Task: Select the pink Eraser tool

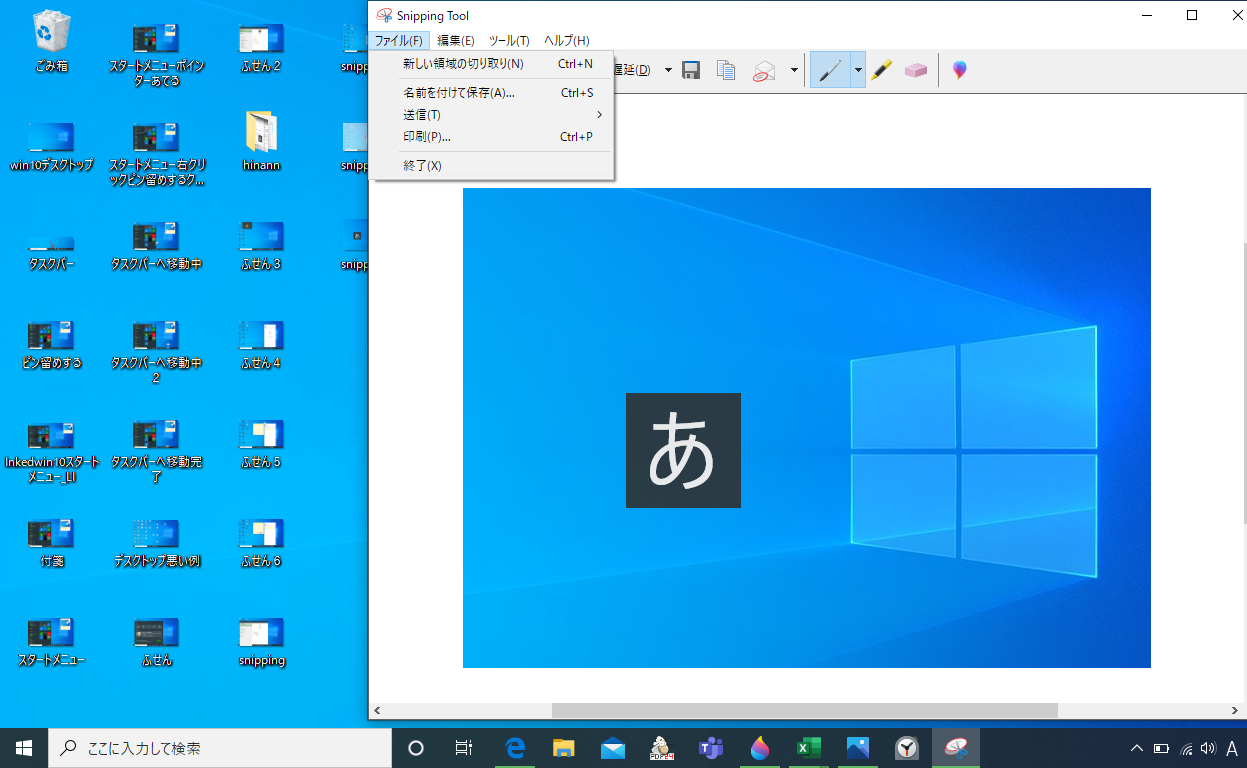Action: click(x=916, y=70)
